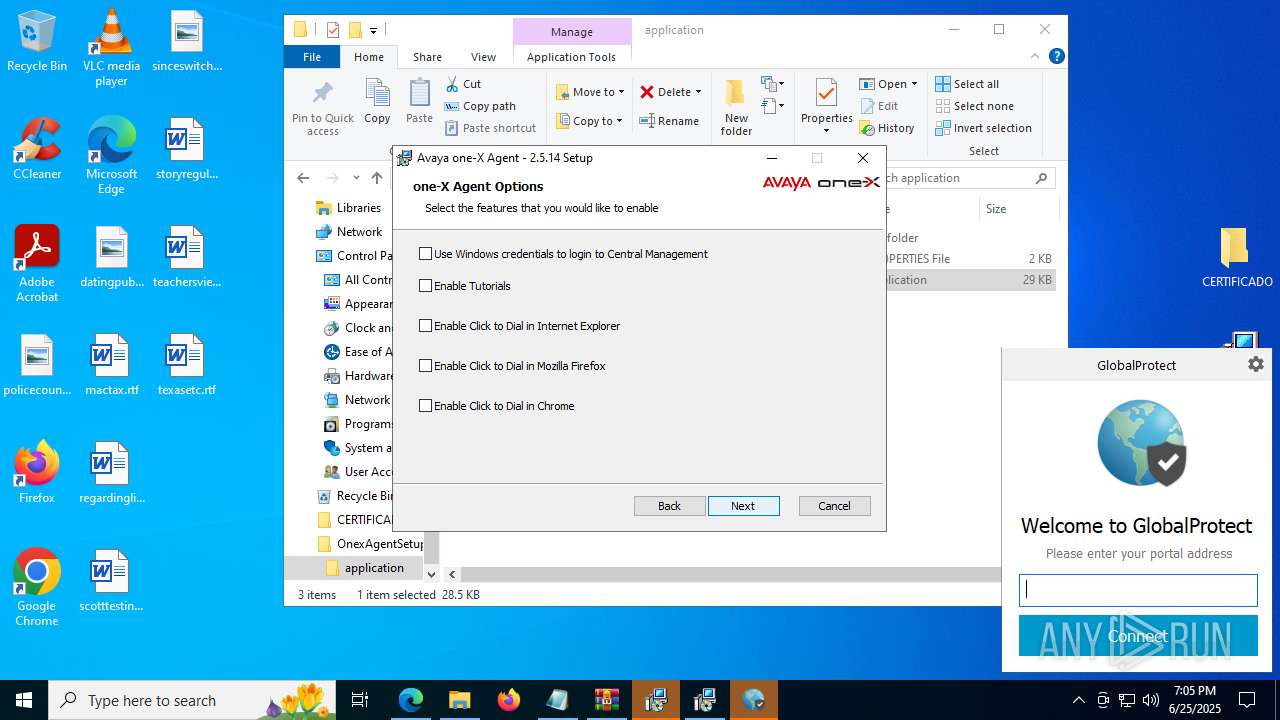The height and width of the screenshot is (720, 1280).
Task: Click Invert selection in ribbon
Action: pyautogui.click(x=983, y=128)
